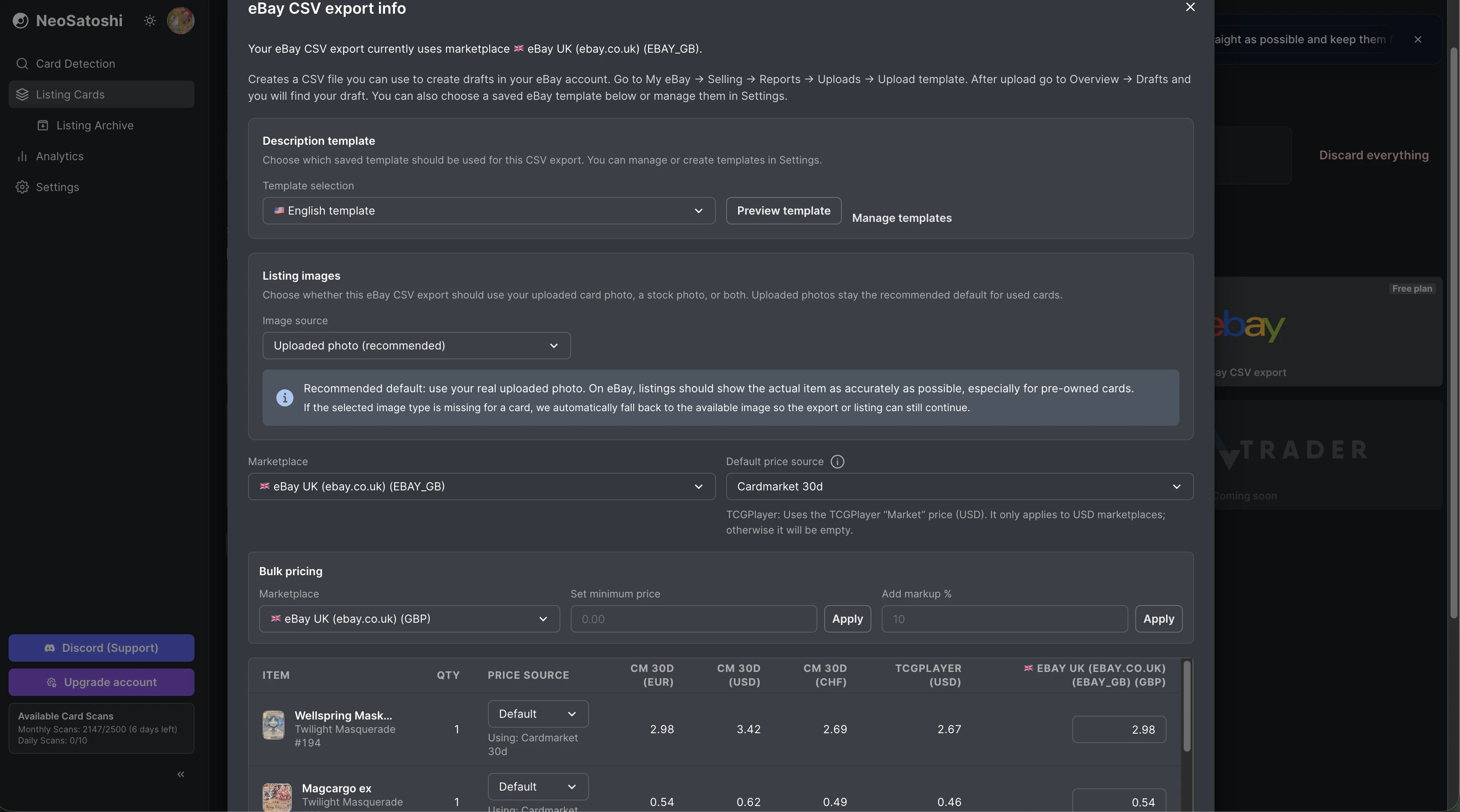
Task: Open Card Detection with the magnifier icon
Action: point(22,63)
